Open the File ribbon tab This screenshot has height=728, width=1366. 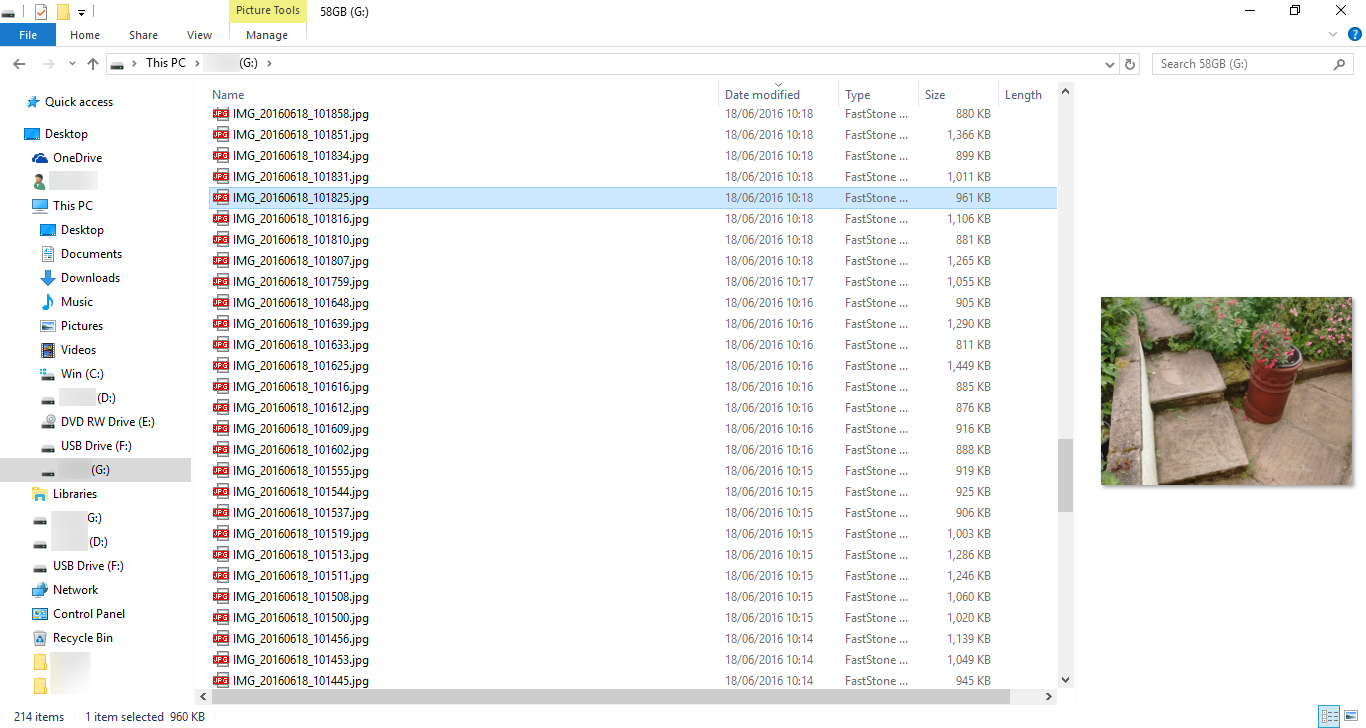[28, 35]
